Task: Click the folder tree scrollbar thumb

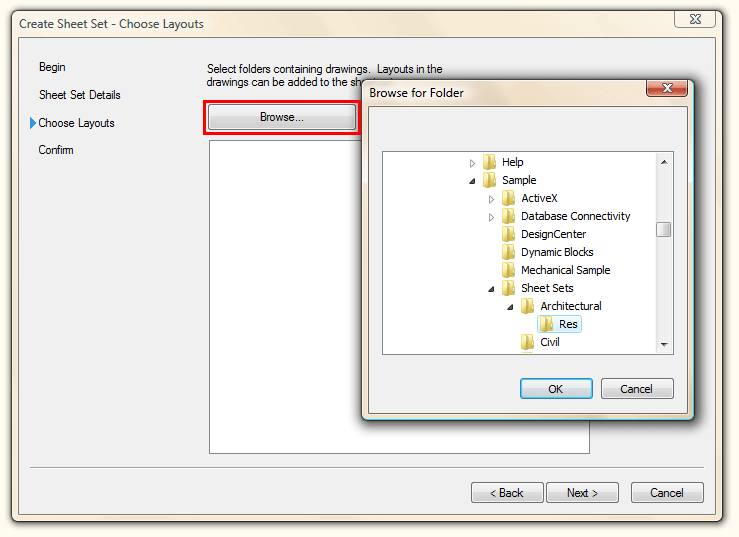Action: (664, 230)
